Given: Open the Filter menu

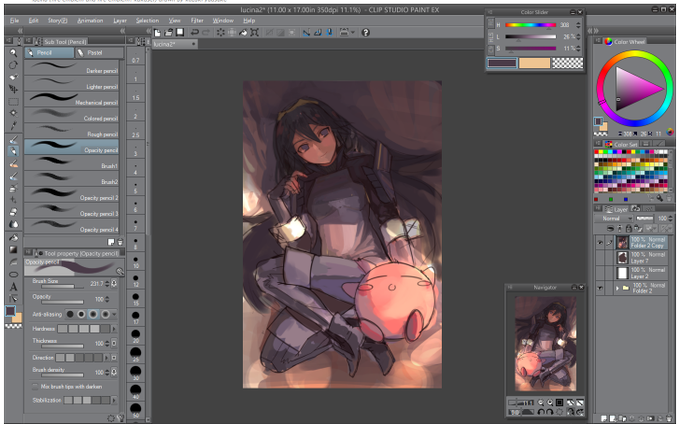Looking at the screenshot, I should click(x=197, y=20).
